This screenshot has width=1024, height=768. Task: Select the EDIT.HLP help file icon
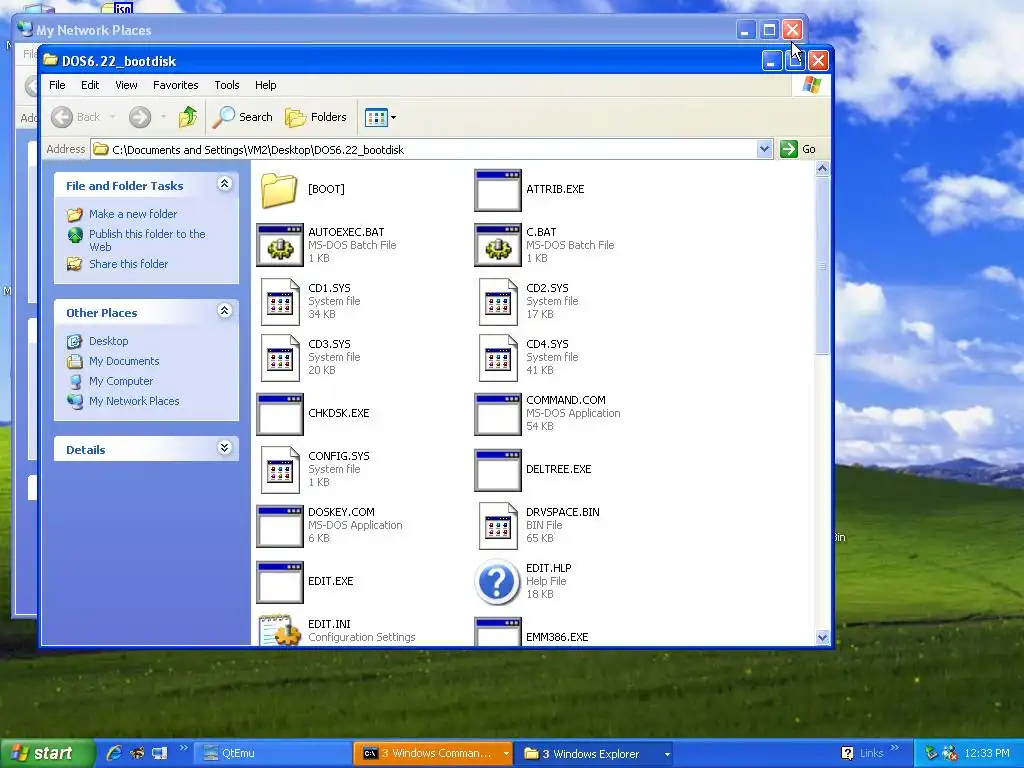[x=497, y=582]
